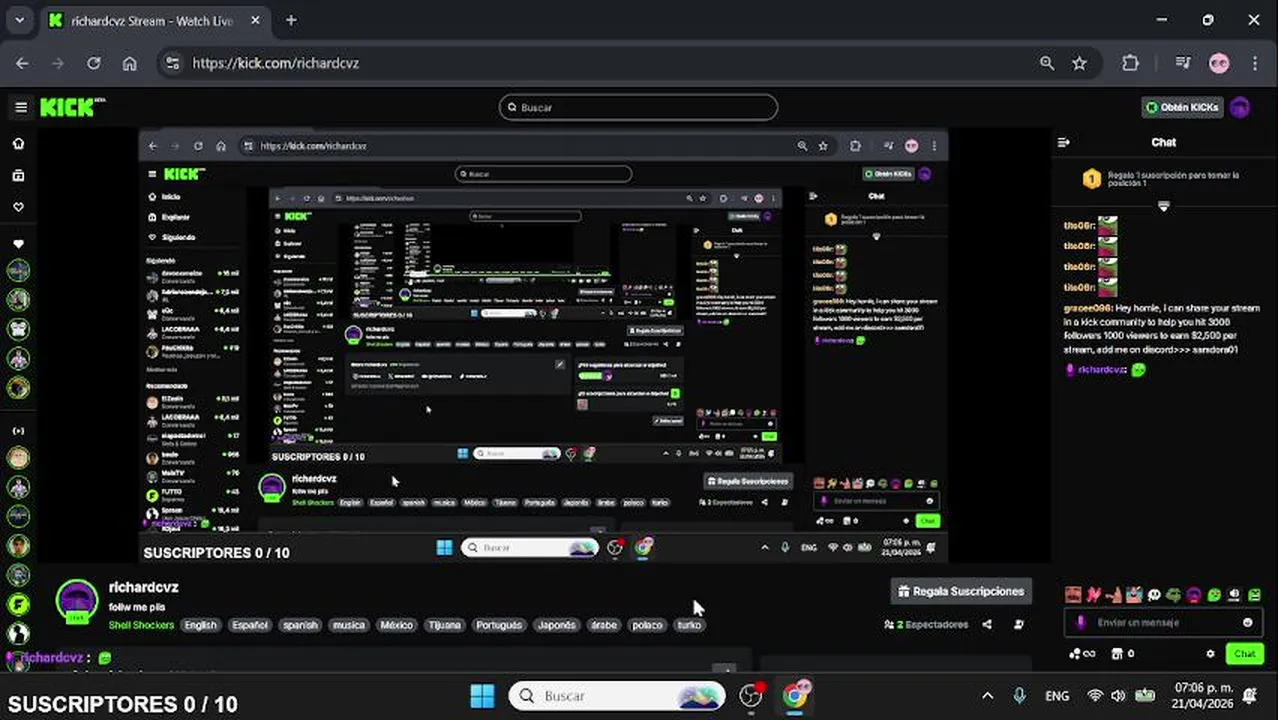Click username graoee086 in chat
Viewport: 1278px width, 720px height.
tap(1087, 308)
